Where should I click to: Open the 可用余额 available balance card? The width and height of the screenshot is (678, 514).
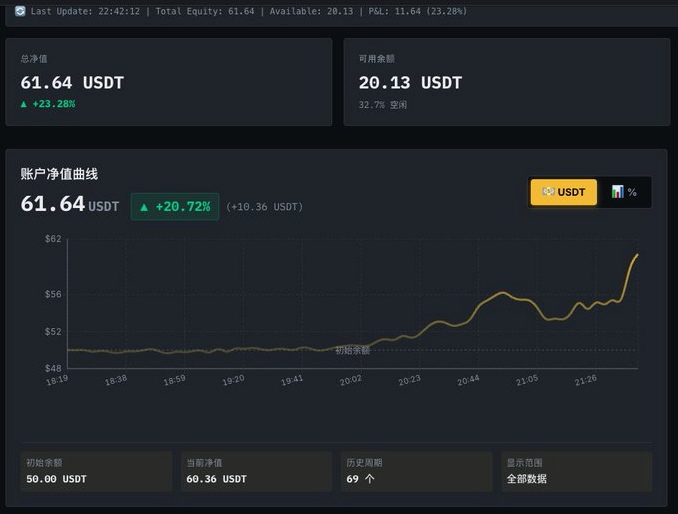[506, 82]
